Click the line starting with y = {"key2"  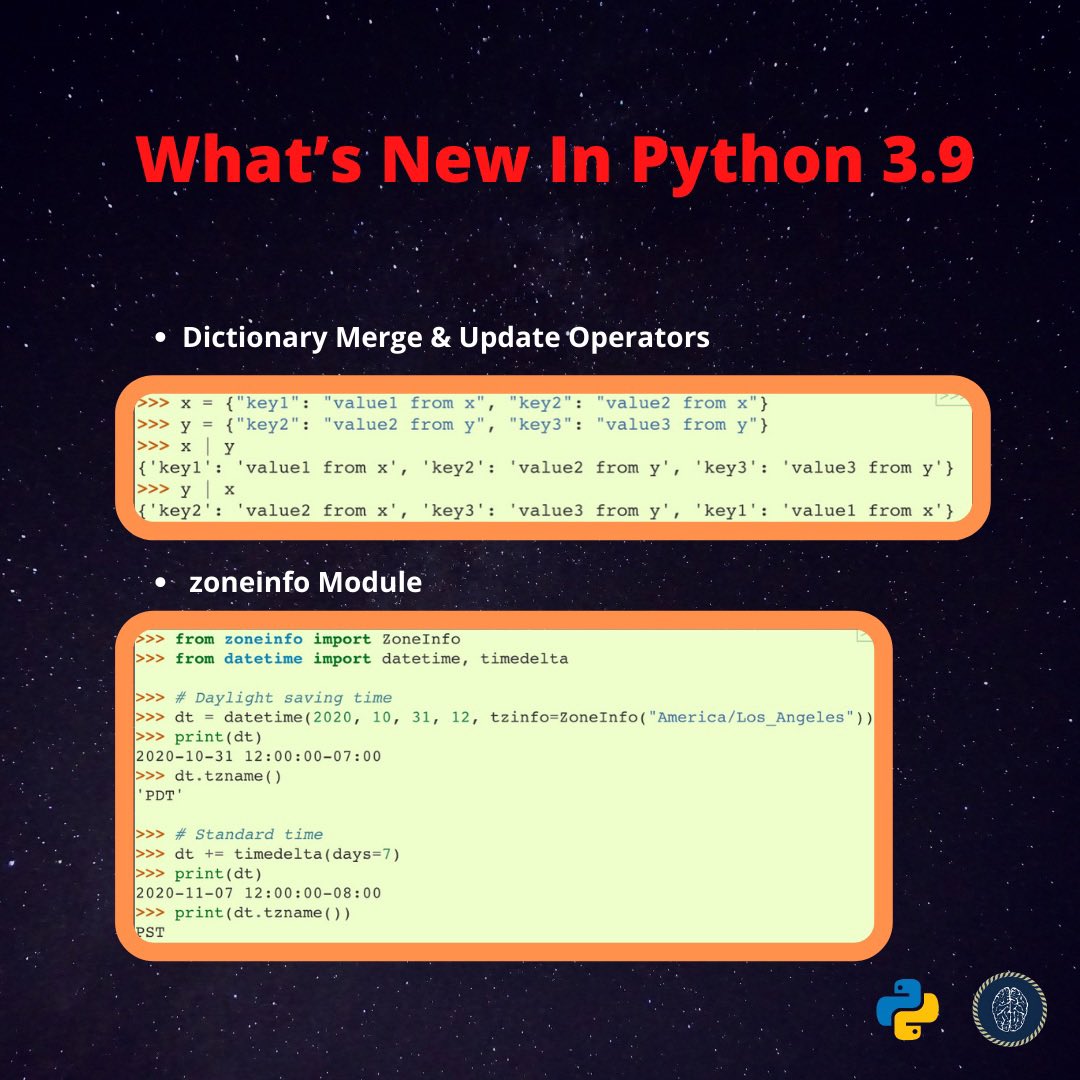[x=452, y=425]
